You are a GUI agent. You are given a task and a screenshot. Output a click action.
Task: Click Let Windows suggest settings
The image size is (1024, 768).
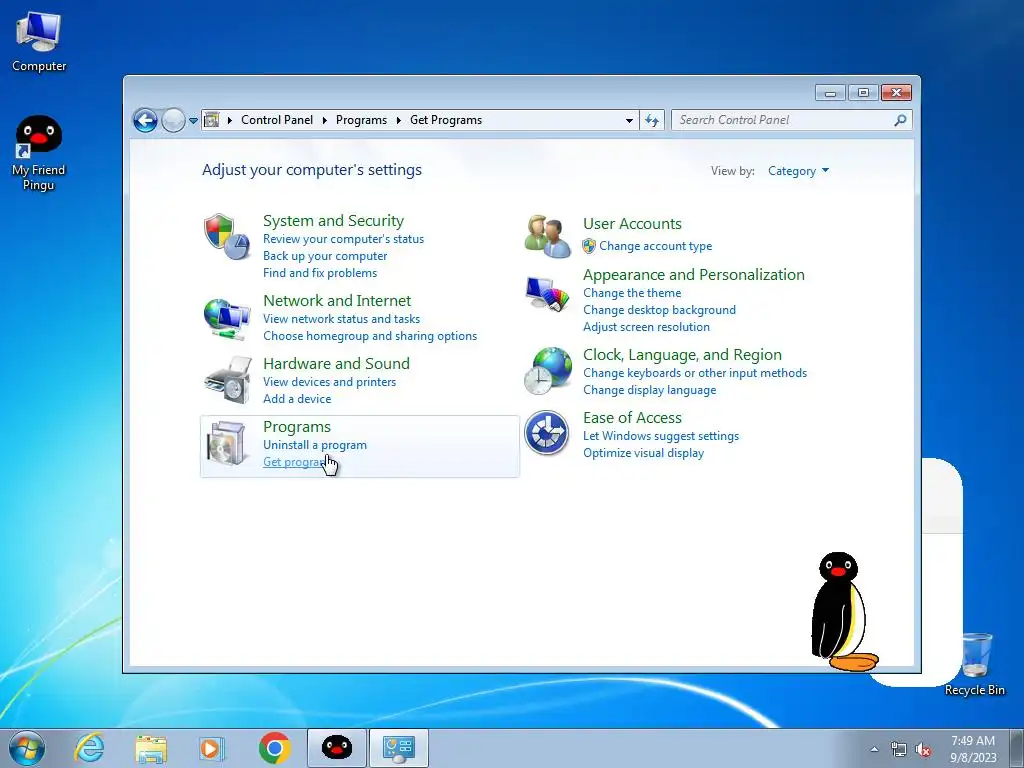point(661,436)
